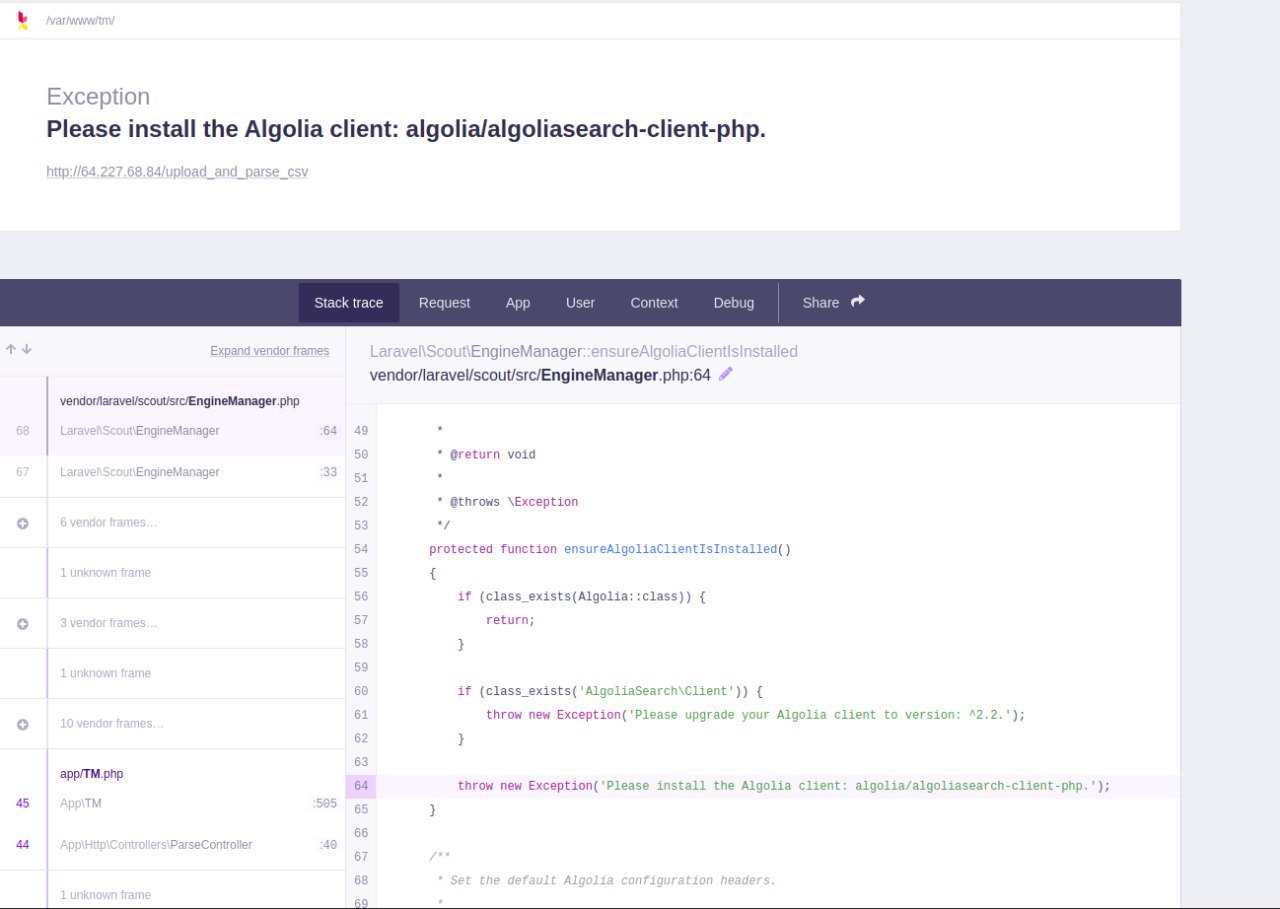Click code line 56 class_exists Algolia check

[x=582, y=597]
